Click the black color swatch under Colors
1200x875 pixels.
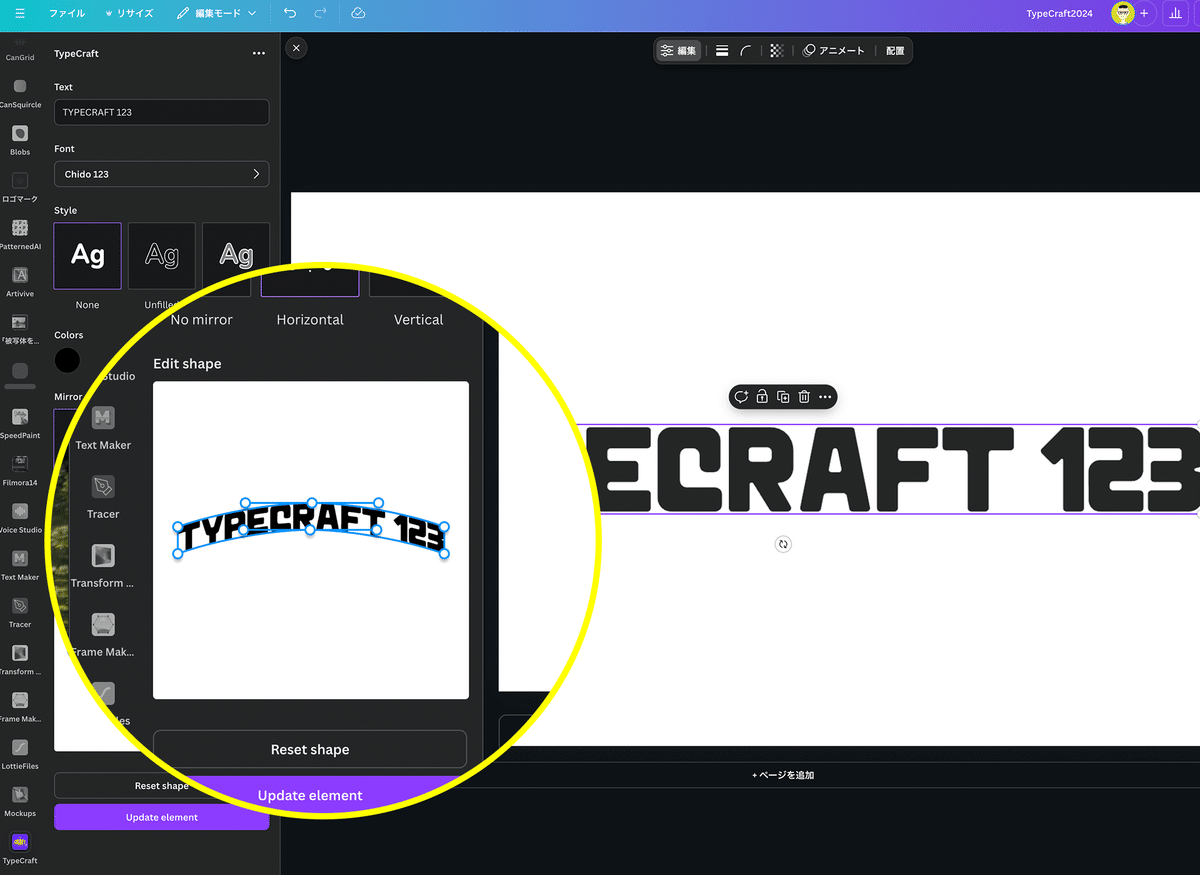(67, 360)
